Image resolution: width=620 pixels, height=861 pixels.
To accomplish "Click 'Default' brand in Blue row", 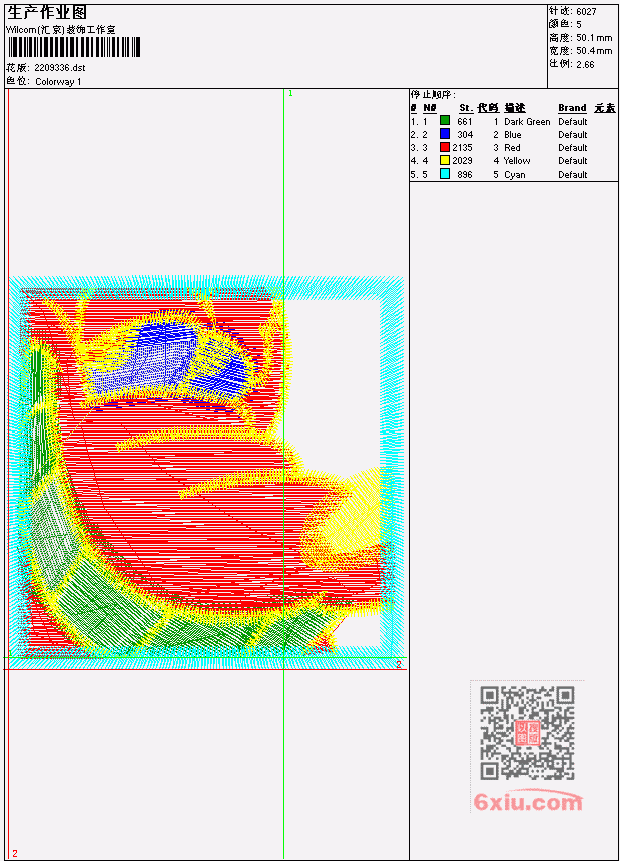I will (572, 135).
